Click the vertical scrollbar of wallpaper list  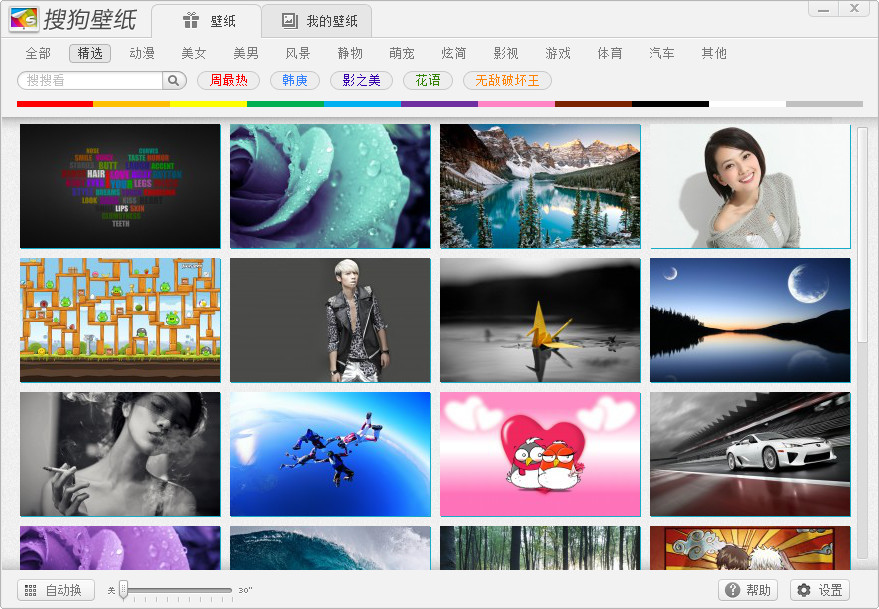[862, 236]
